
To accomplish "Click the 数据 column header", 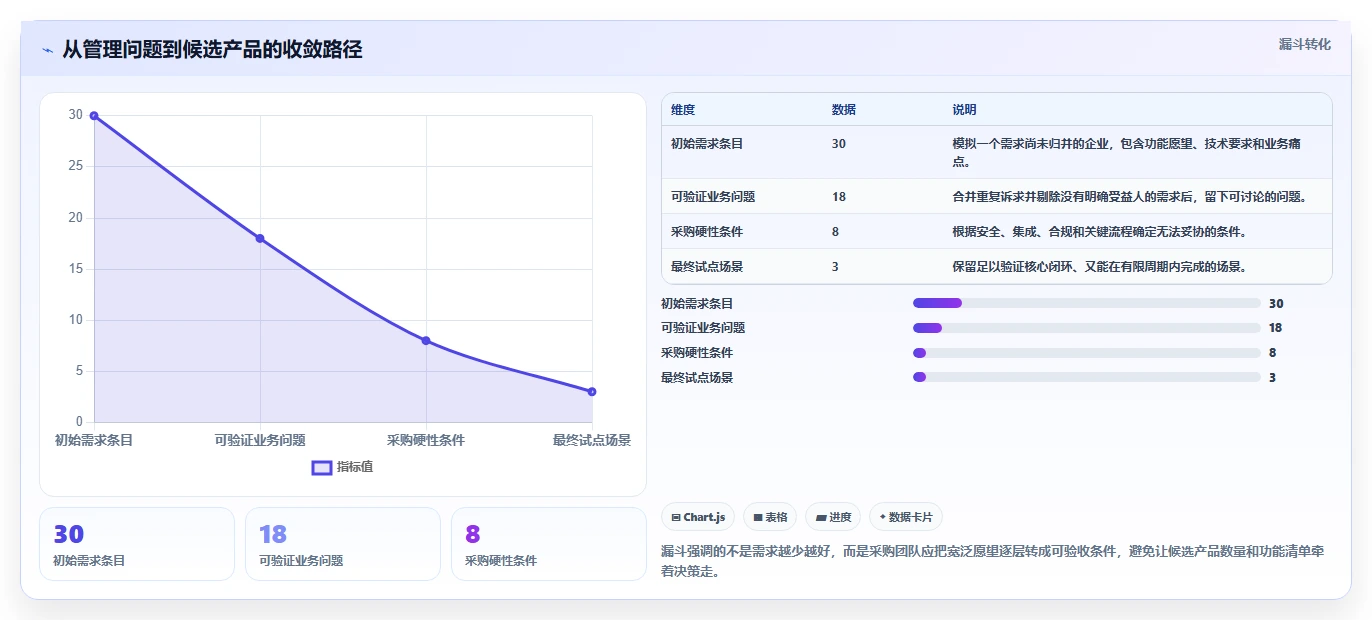I will click(x=844, y=110).
